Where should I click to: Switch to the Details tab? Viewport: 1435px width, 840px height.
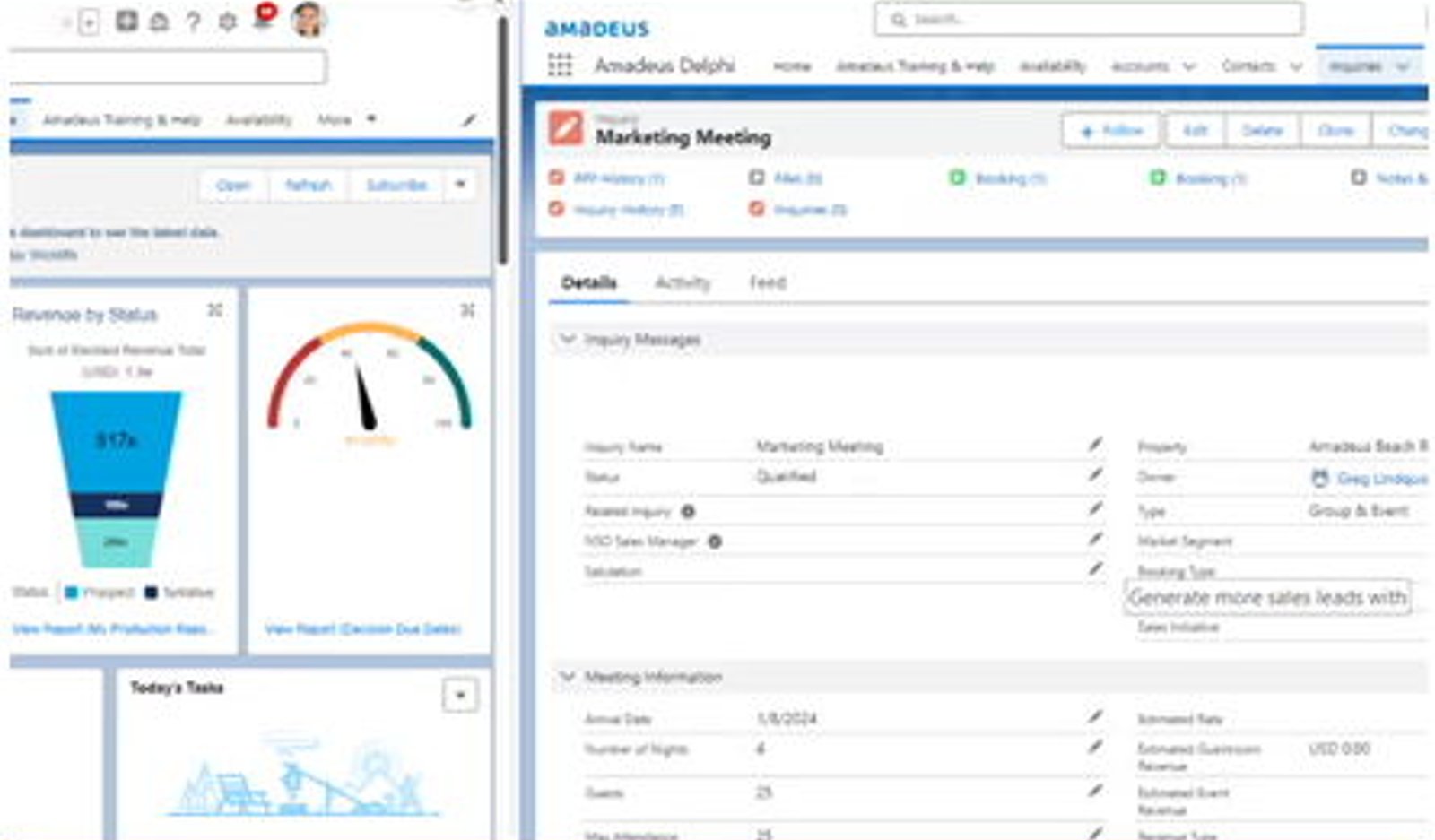pos(589,283)
